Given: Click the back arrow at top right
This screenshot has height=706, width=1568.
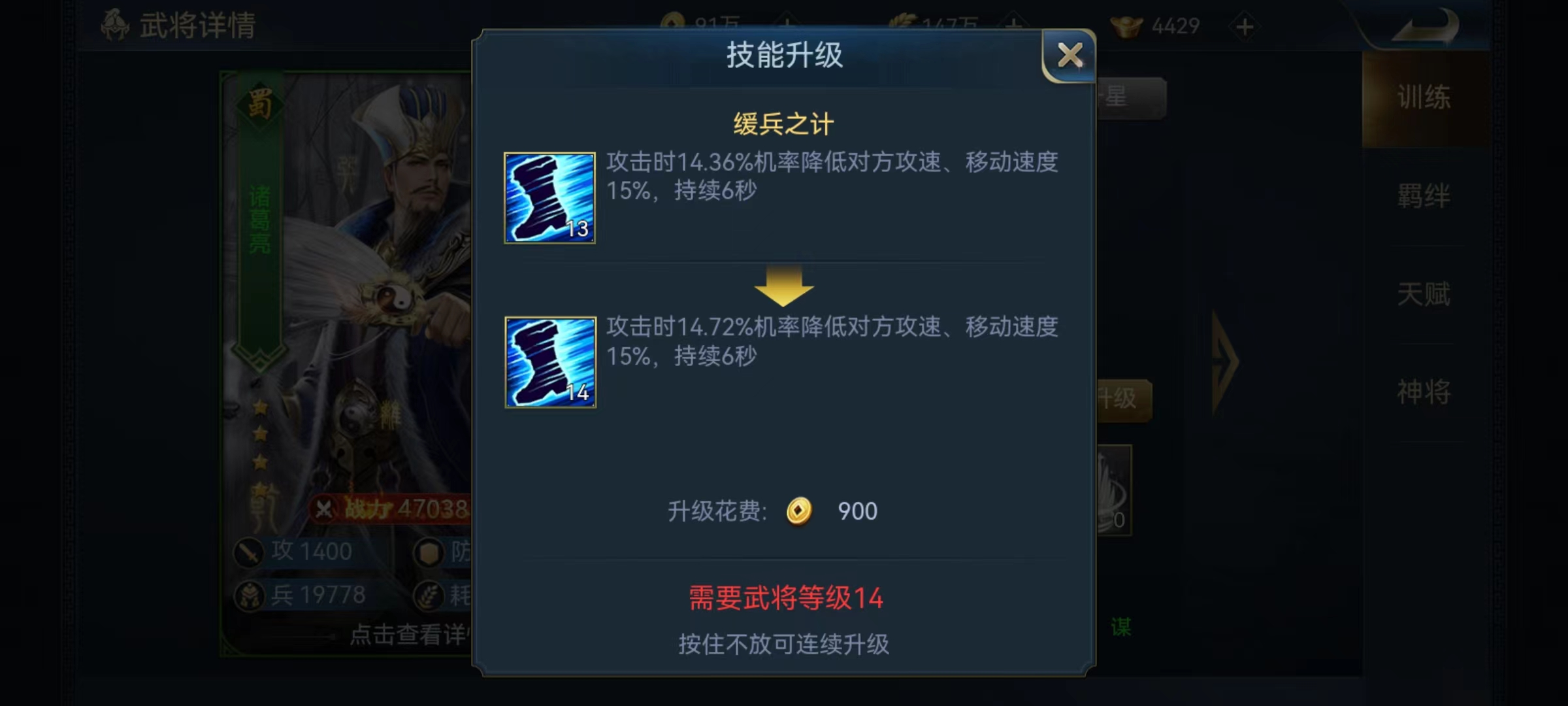Looking at the screenshot, I should (1426, 26).
